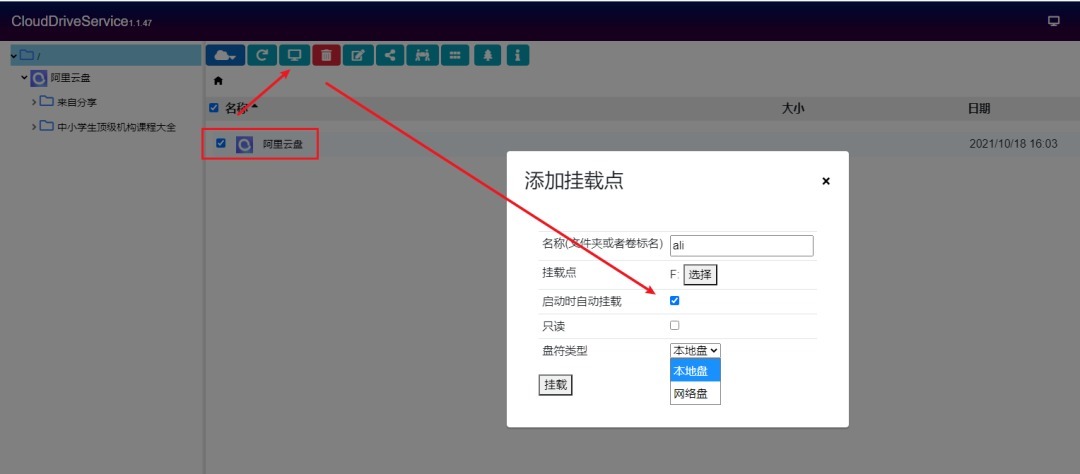1080x474 pixels.
Task: Uncheck the 阿里云盘 row checkbox
Action: [x=221, y=143]
